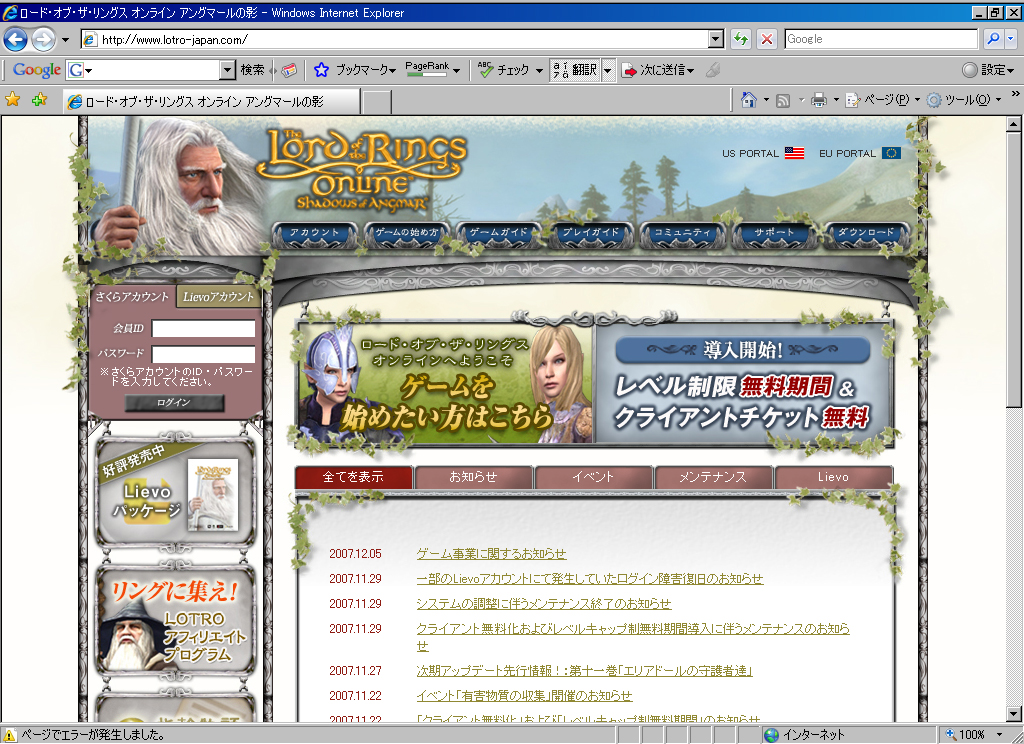1024x744 pixels.
Task: Click the search magnifier button
Action: [993, 39]
